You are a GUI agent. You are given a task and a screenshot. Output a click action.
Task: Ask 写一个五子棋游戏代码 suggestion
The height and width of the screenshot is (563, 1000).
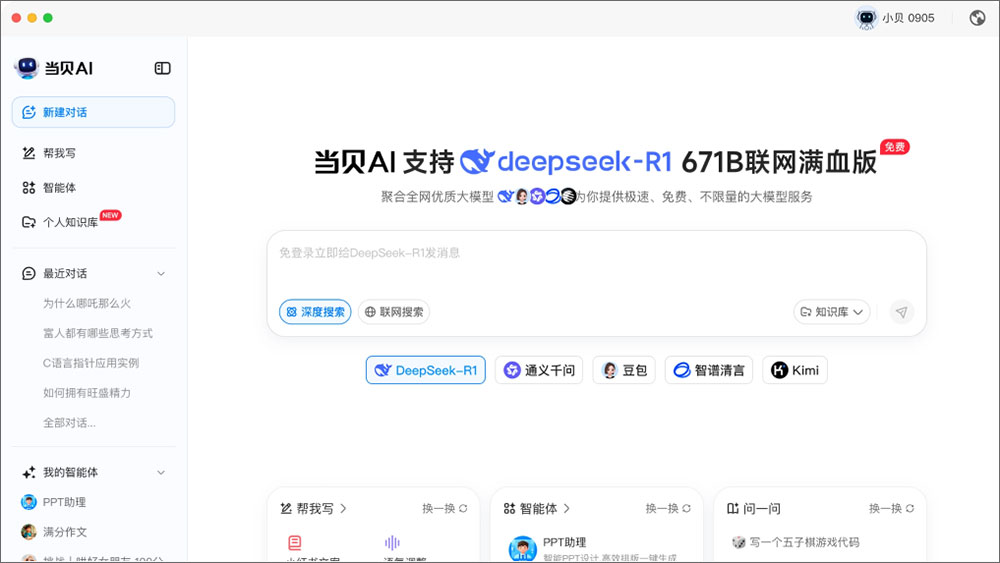(796, 542)
